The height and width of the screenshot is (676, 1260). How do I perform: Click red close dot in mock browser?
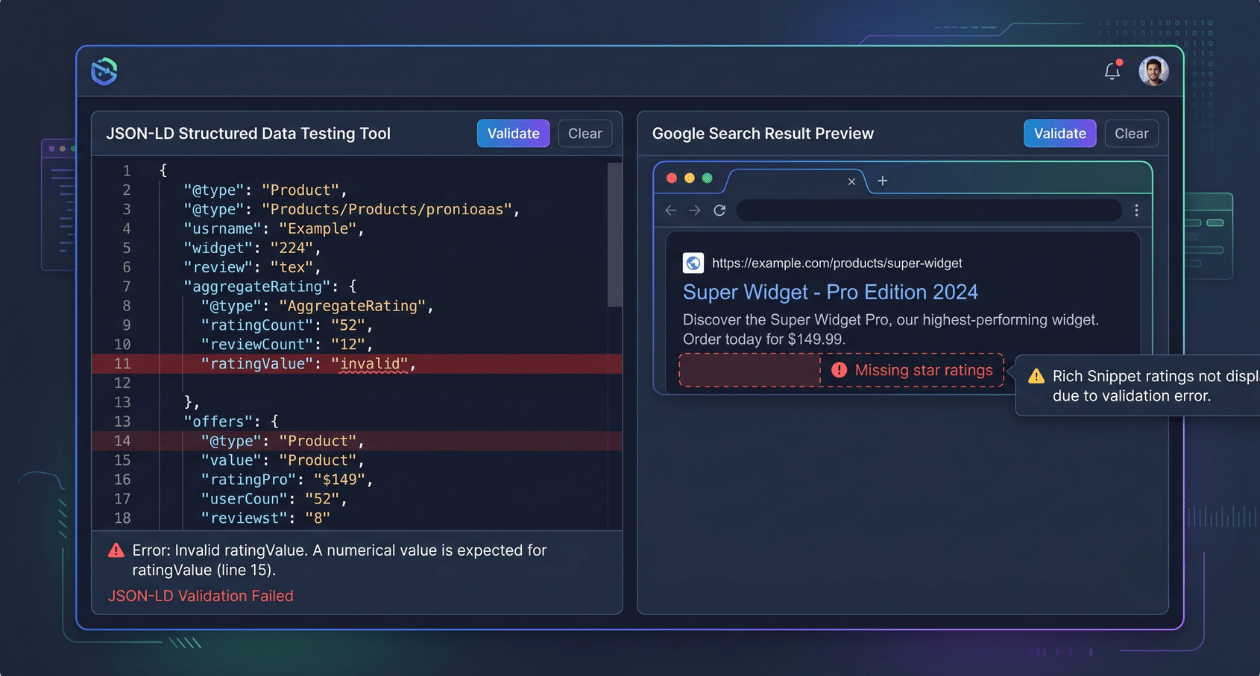tap(671, 178)
